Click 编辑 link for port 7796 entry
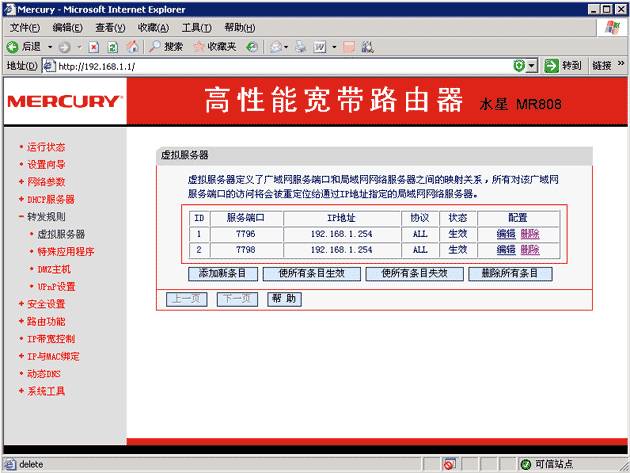630x473 pixels. pyautogui.click(x=506, y=234)
